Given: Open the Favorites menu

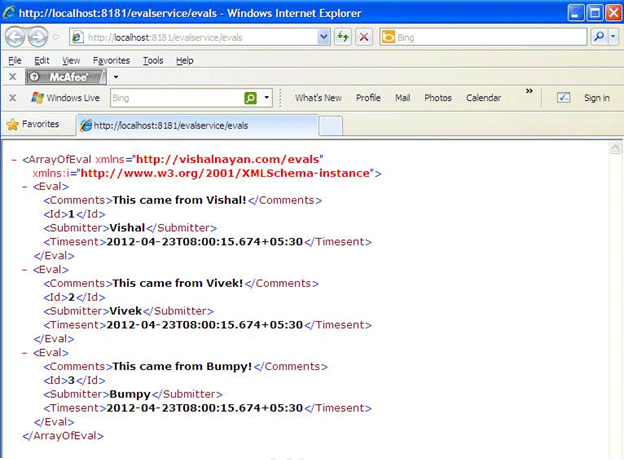Looking at the screenshot, I should coord(111,60).
